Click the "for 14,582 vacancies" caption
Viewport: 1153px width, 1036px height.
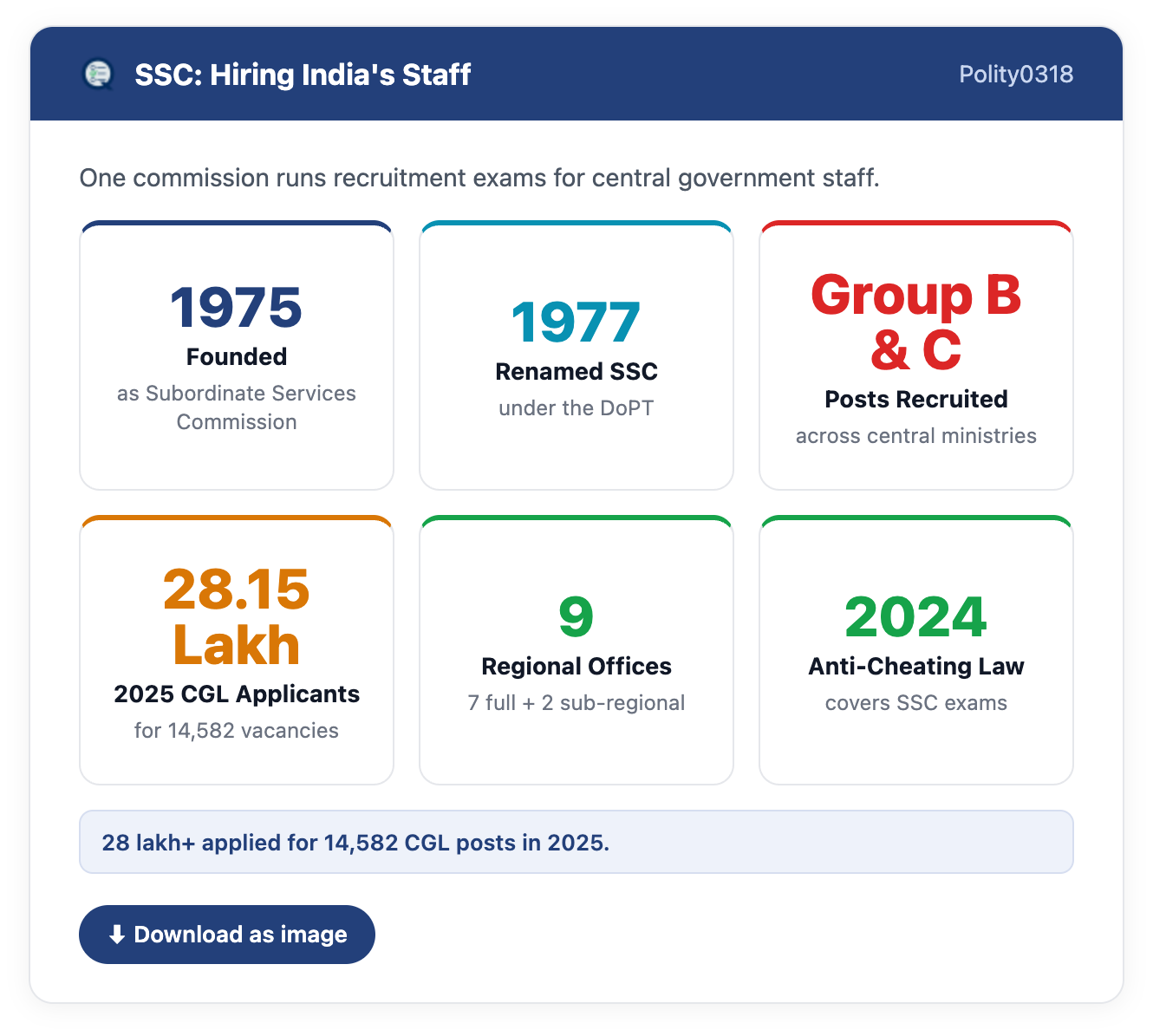coord(237,730)
